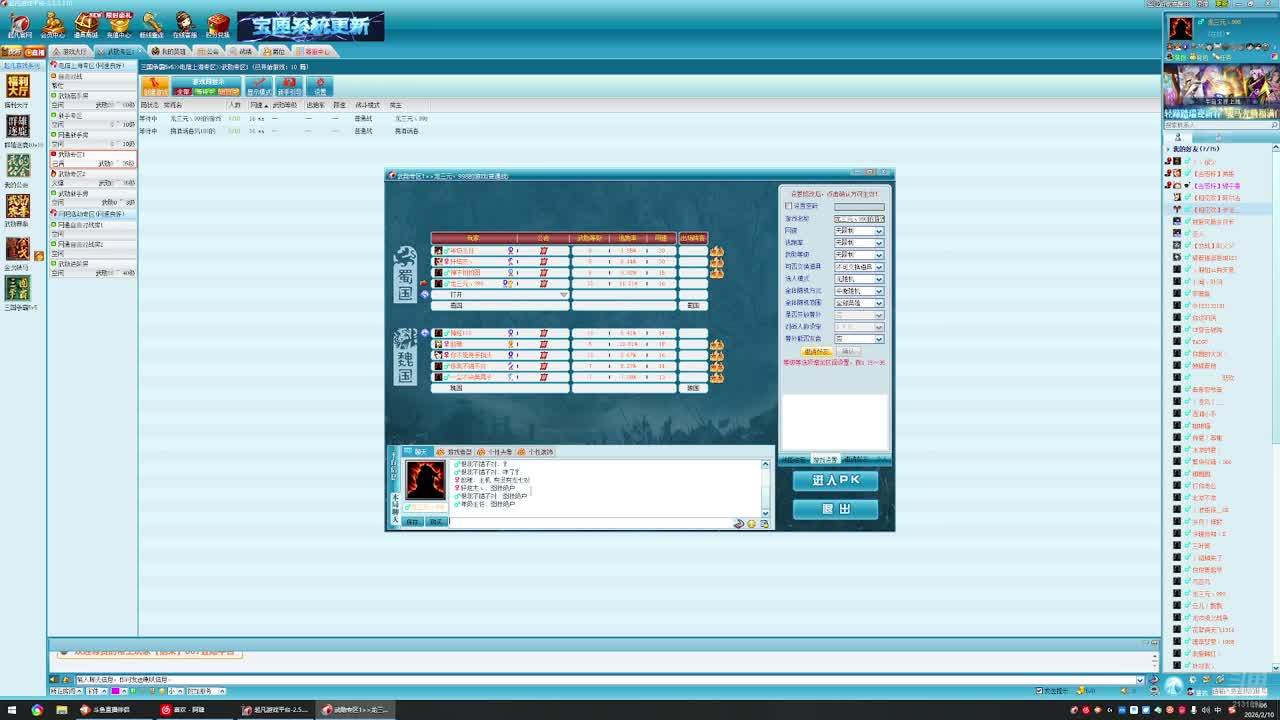Open Chrome from the Windows taskbar
The image size is (1280, 720).
[x=37, y=710]
